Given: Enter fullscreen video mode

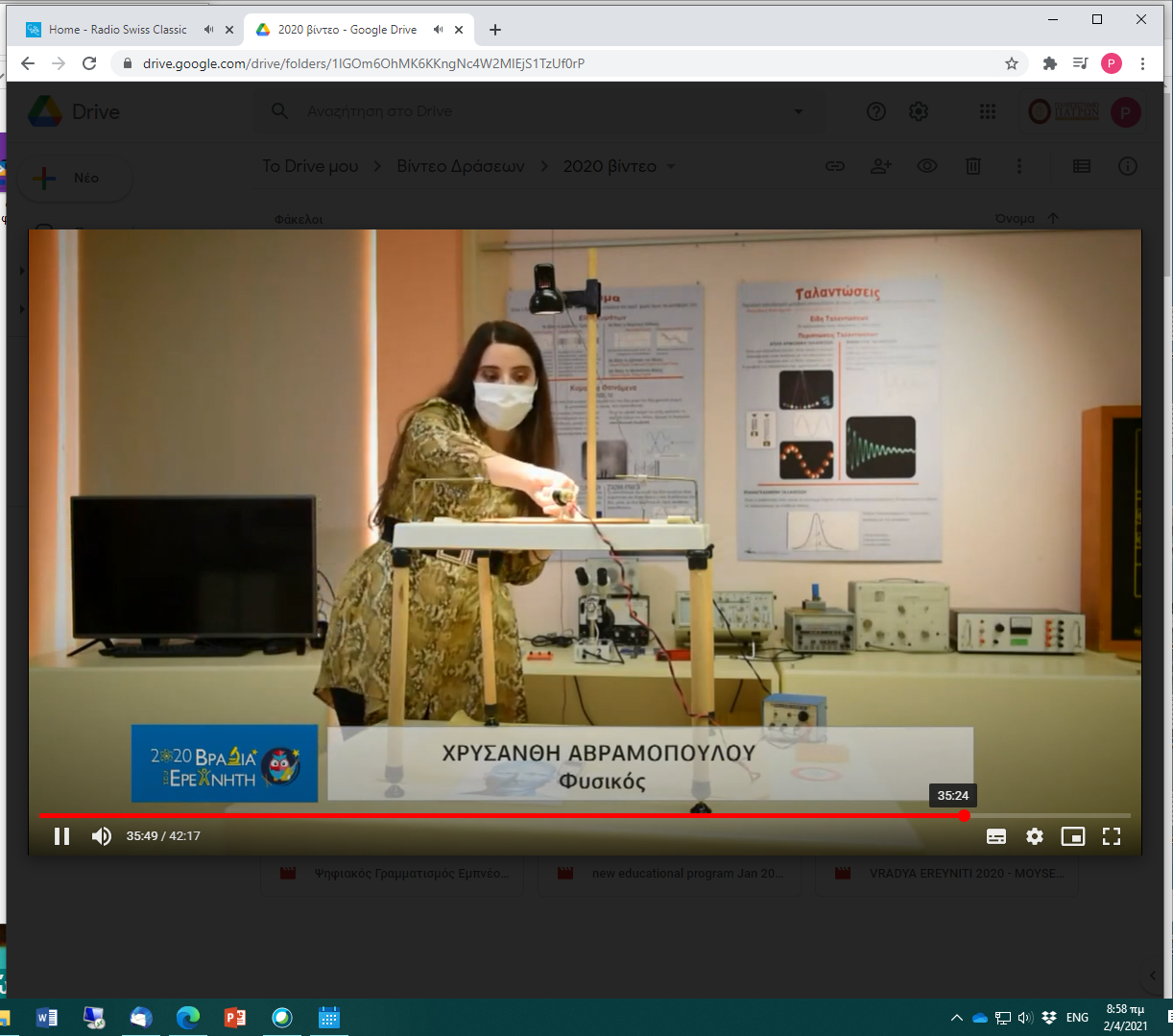Looking at the screenshot, I should pos(1112,836).
